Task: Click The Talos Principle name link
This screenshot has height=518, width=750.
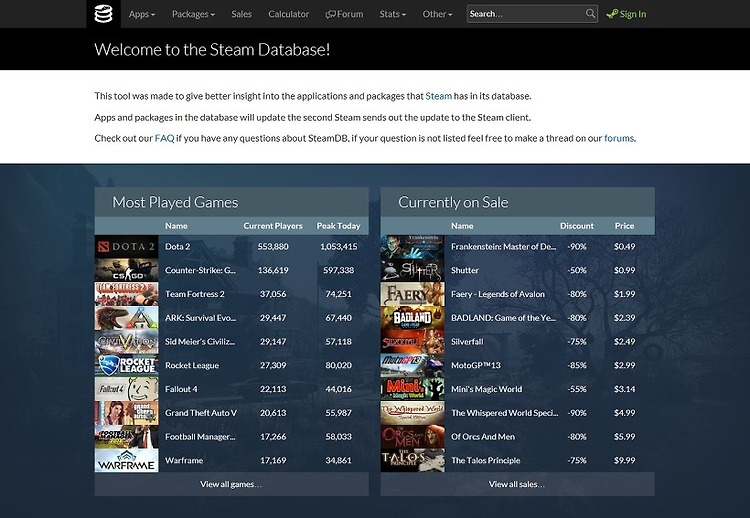Action: pos(485,461)
